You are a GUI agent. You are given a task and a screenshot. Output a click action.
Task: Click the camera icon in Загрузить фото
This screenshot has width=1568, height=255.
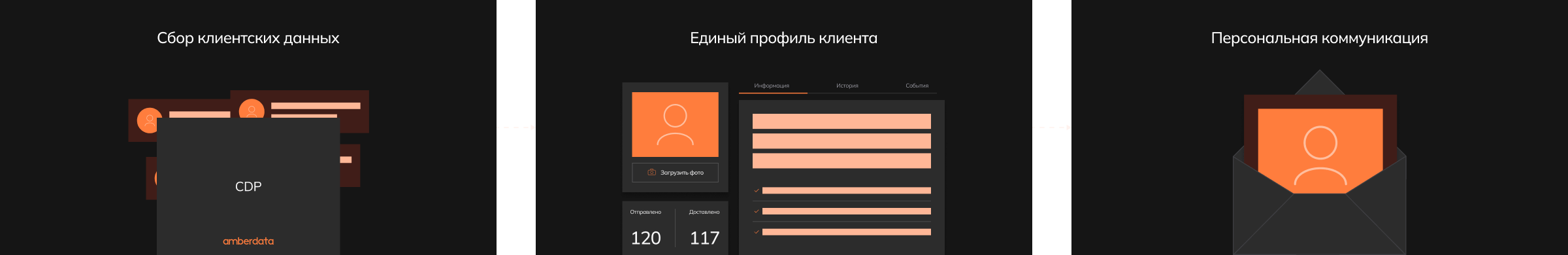(651, 173)
